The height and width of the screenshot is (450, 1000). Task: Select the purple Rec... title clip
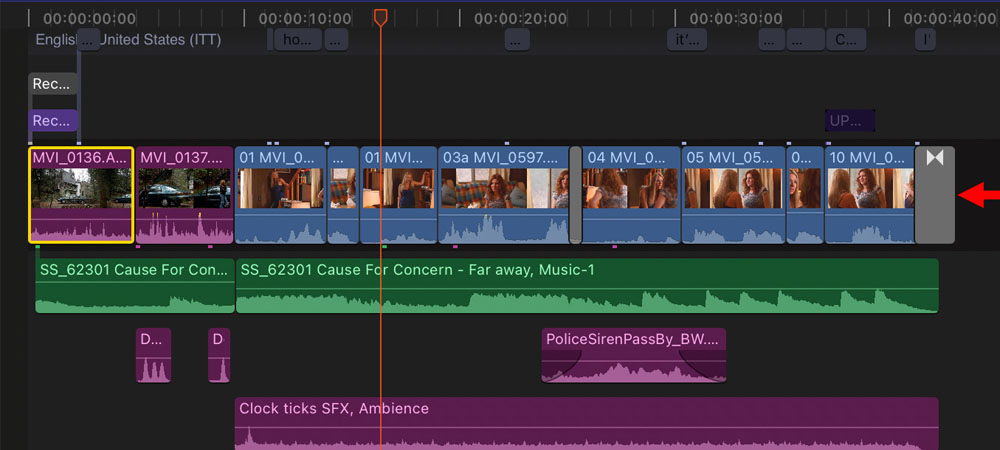click(x=53, y=121)
